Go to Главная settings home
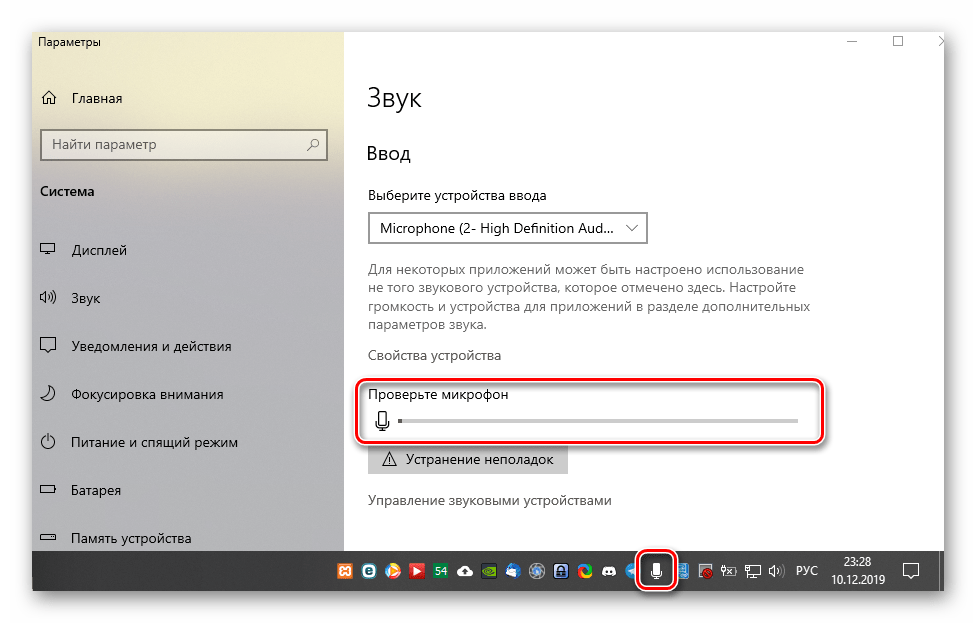 click(96, 98)
